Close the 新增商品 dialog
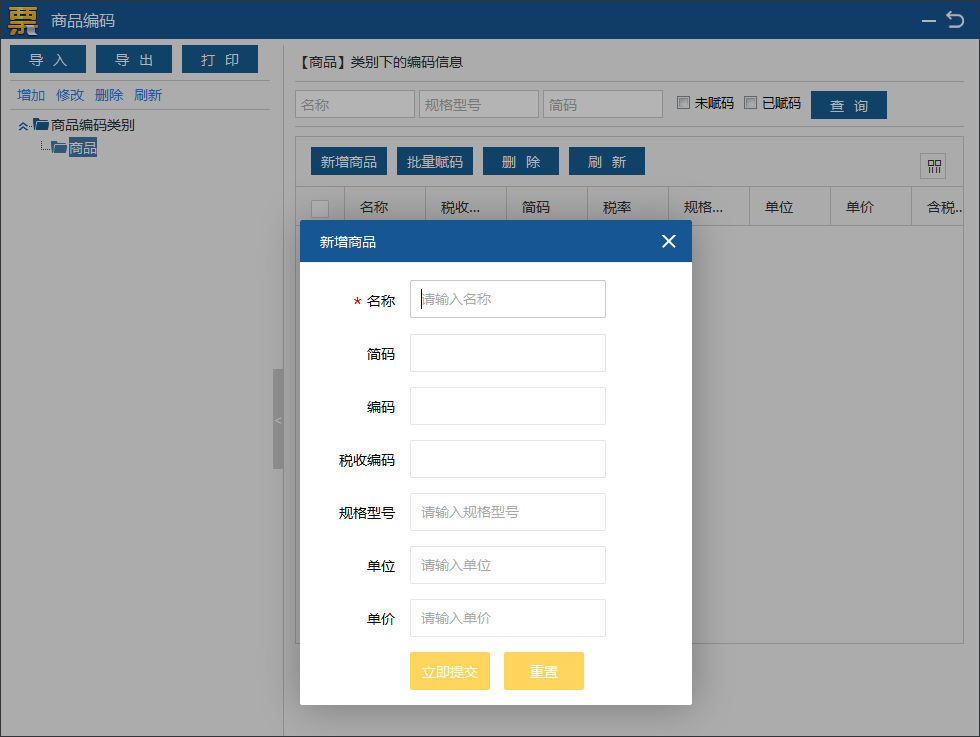Screen dimensions: 980x737 tap(668, 241)
